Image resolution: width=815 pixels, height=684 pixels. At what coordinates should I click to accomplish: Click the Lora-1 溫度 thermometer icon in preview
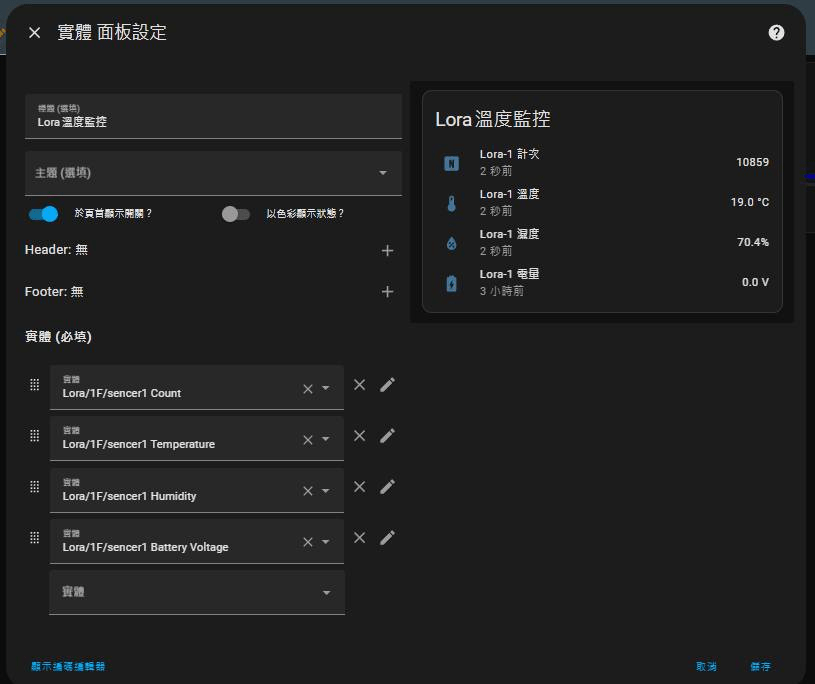[451, 203]
